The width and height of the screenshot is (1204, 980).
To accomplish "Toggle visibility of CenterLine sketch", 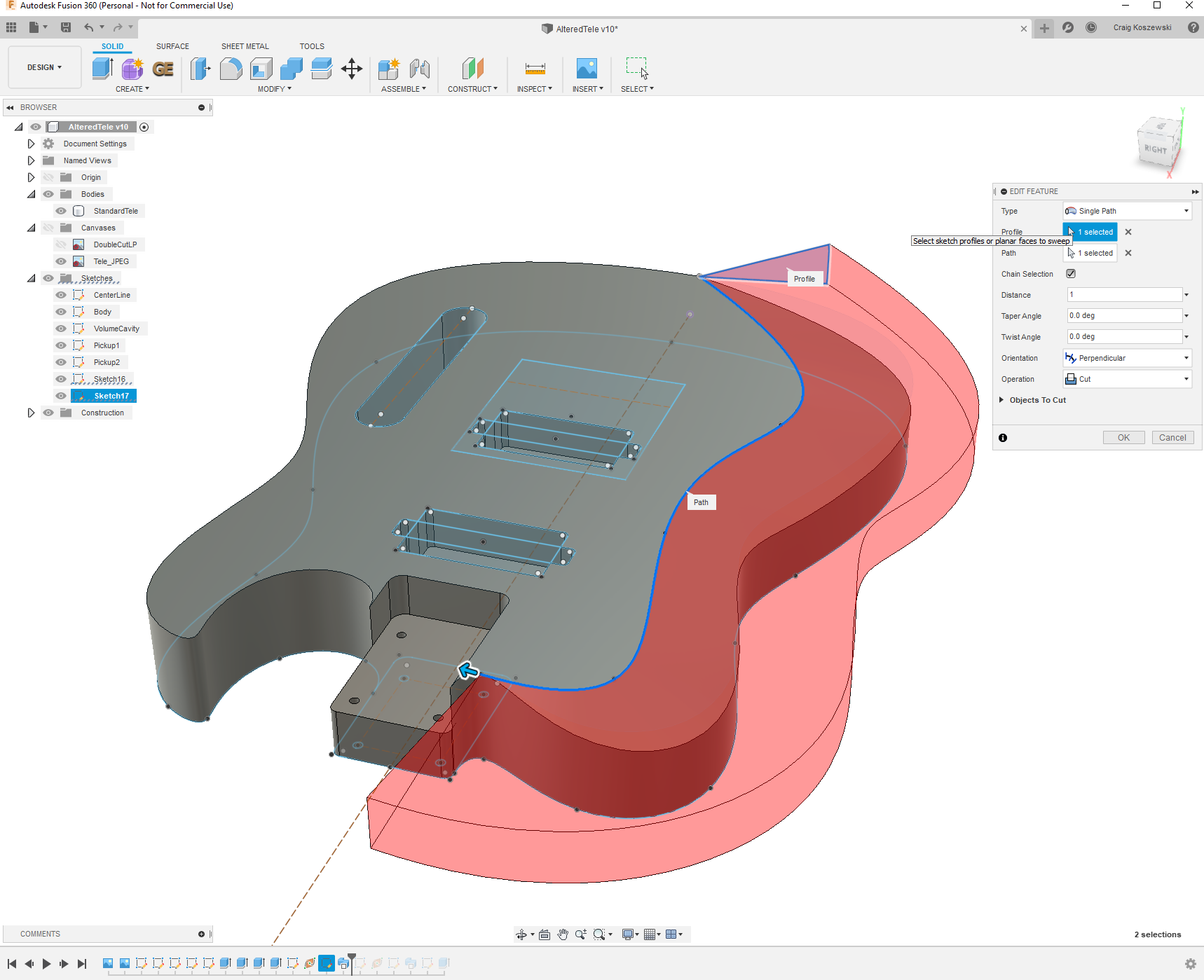I will coord(61,295).
